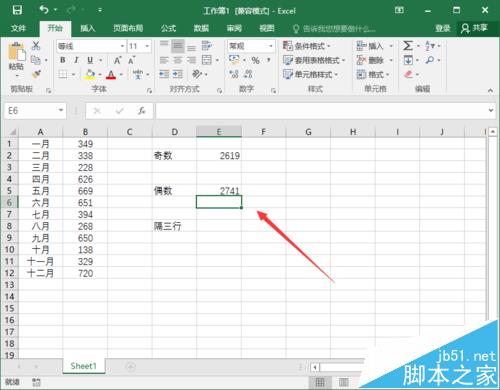The image size is (500, 390).
Task: Open font color dropdown arrow
Action: pyautogui.click(x=121, y=75)
